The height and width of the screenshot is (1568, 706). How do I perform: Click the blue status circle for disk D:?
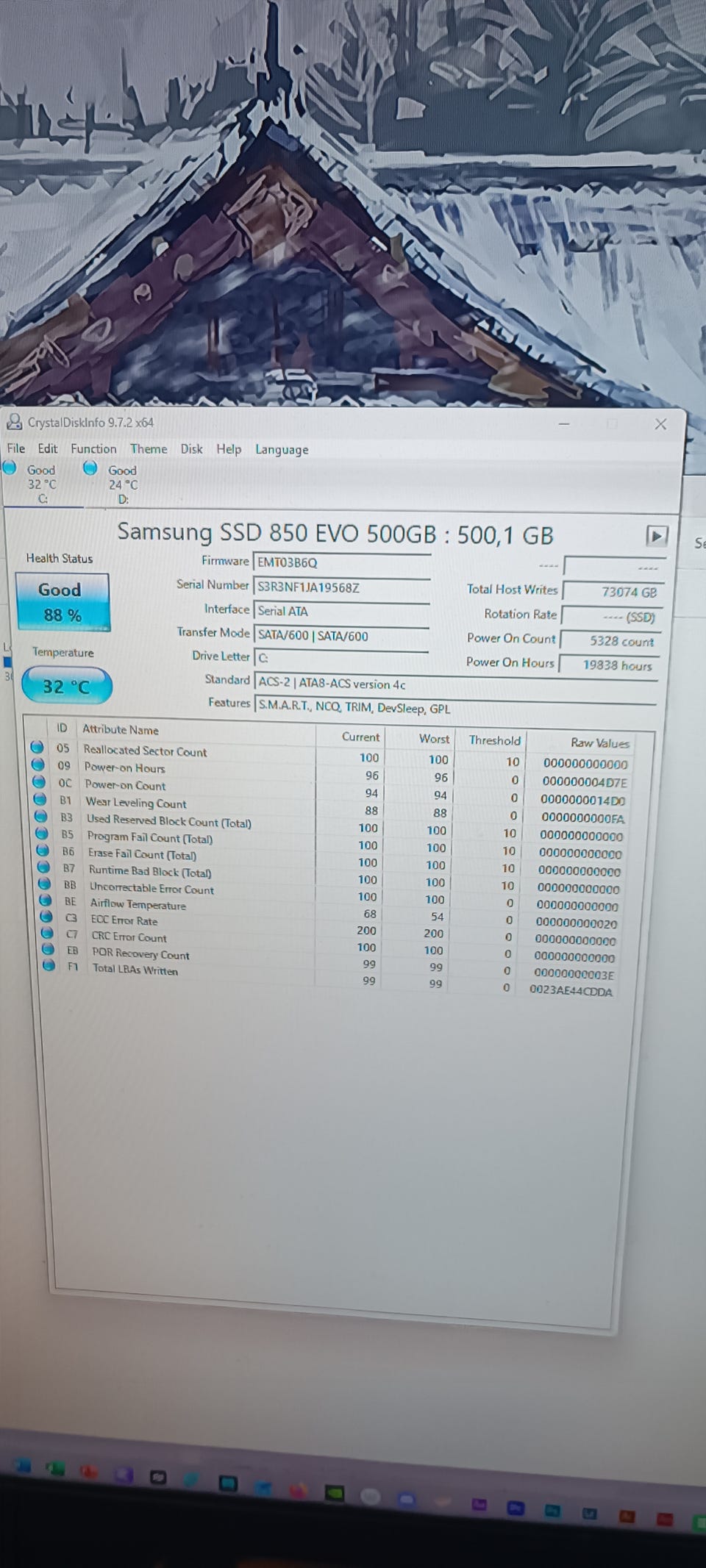click(x=90, y=468)
